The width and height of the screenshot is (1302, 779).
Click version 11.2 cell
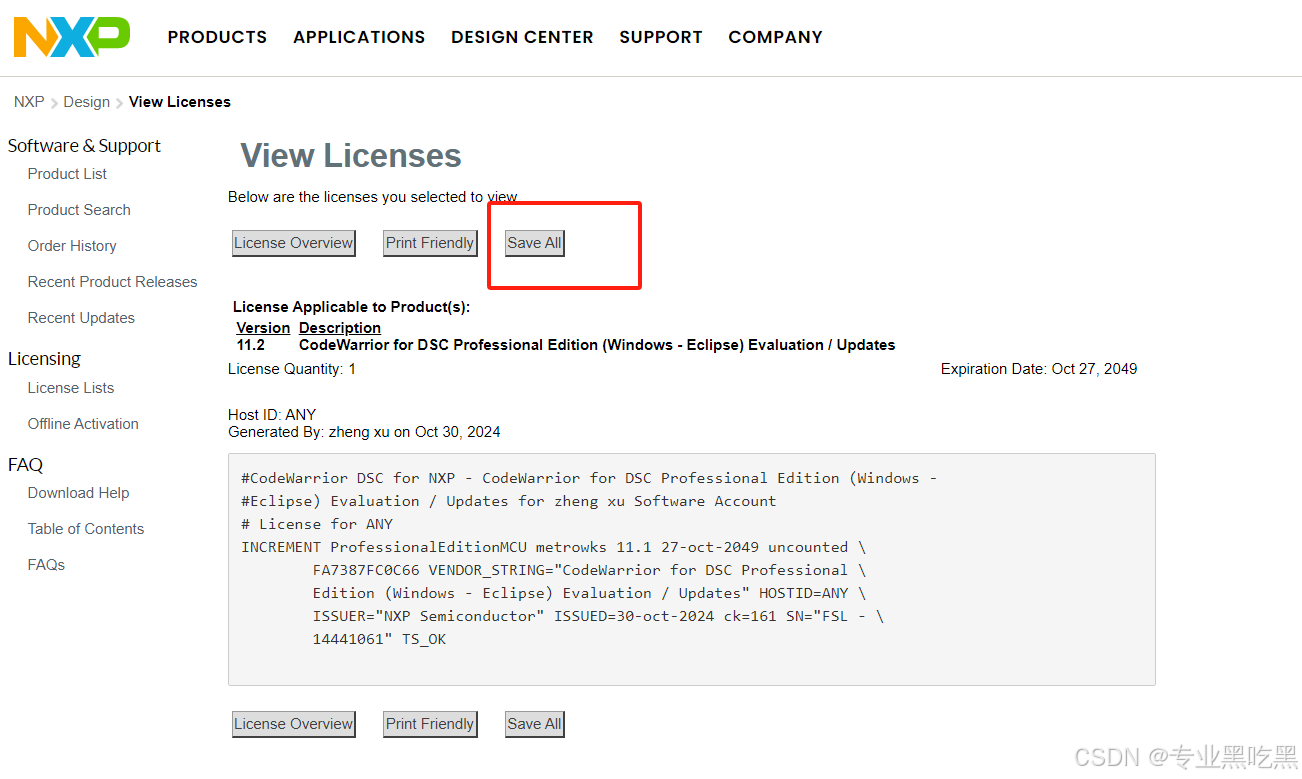(x=251, y=345)
